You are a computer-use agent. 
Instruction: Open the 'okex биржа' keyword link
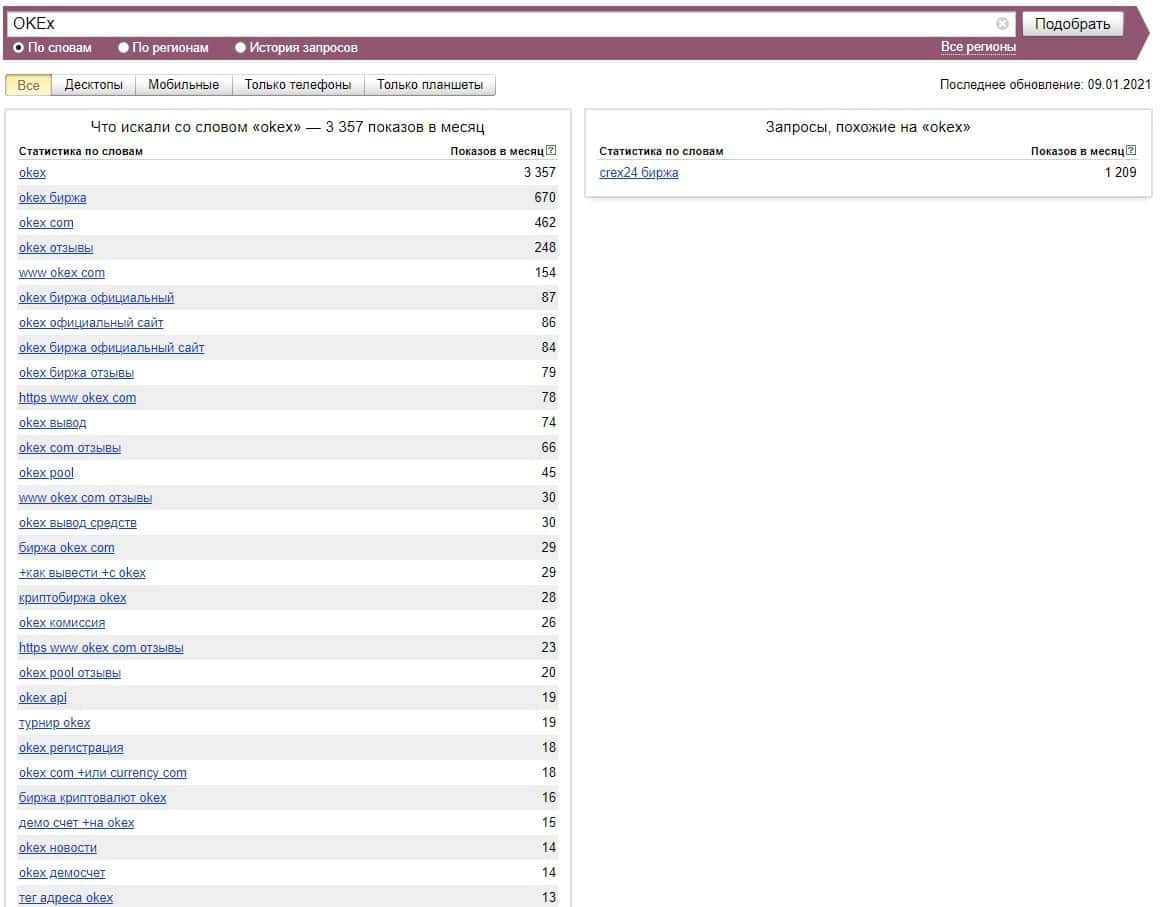[52, 198]
